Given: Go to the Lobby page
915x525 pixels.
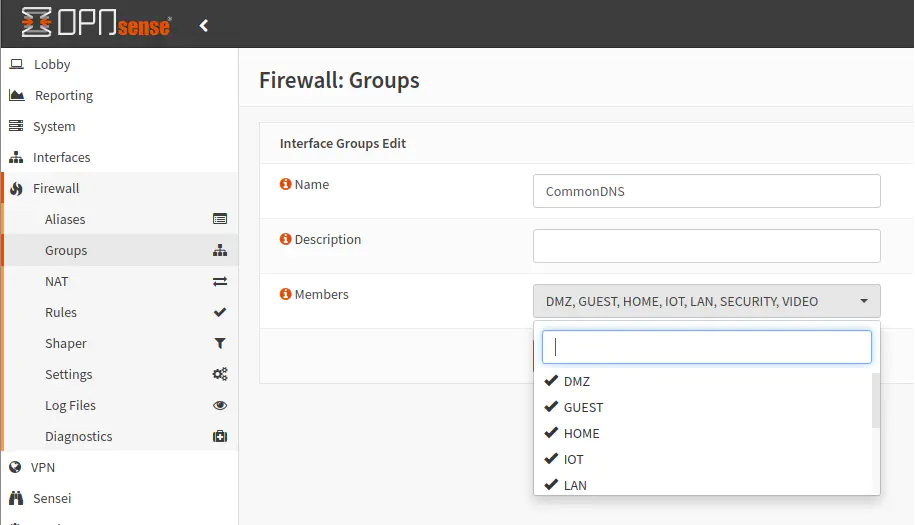Looking at the screenshot, I should [x=52, y=64].
